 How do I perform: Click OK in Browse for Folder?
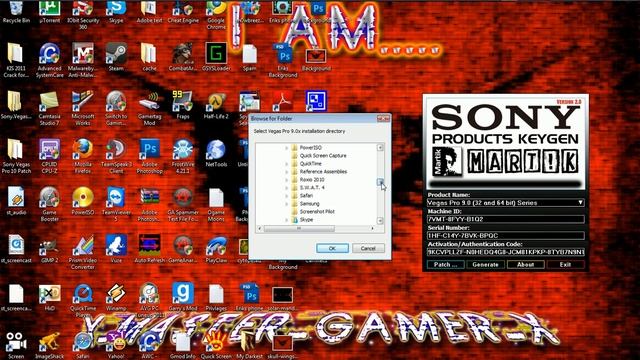click(332, 248)
